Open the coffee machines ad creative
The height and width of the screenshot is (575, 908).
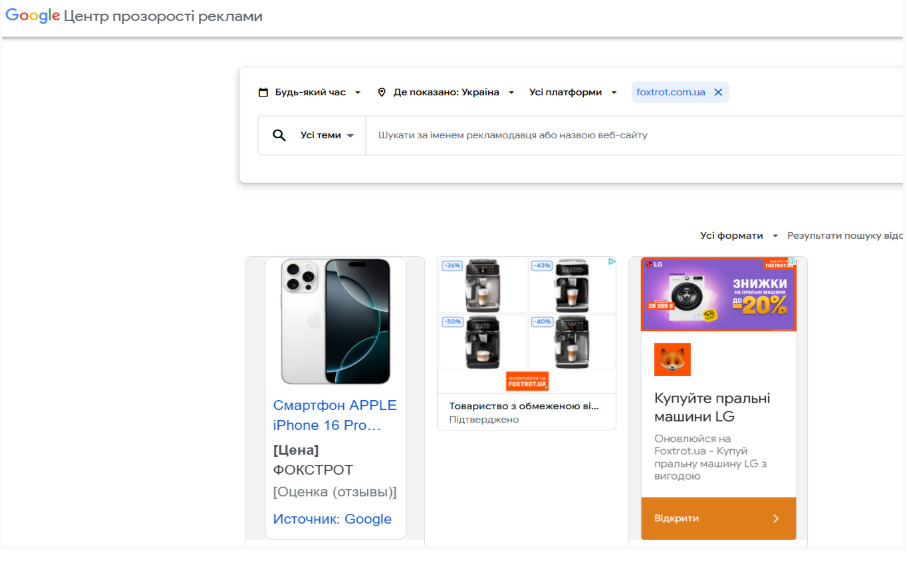coord(527,324)
